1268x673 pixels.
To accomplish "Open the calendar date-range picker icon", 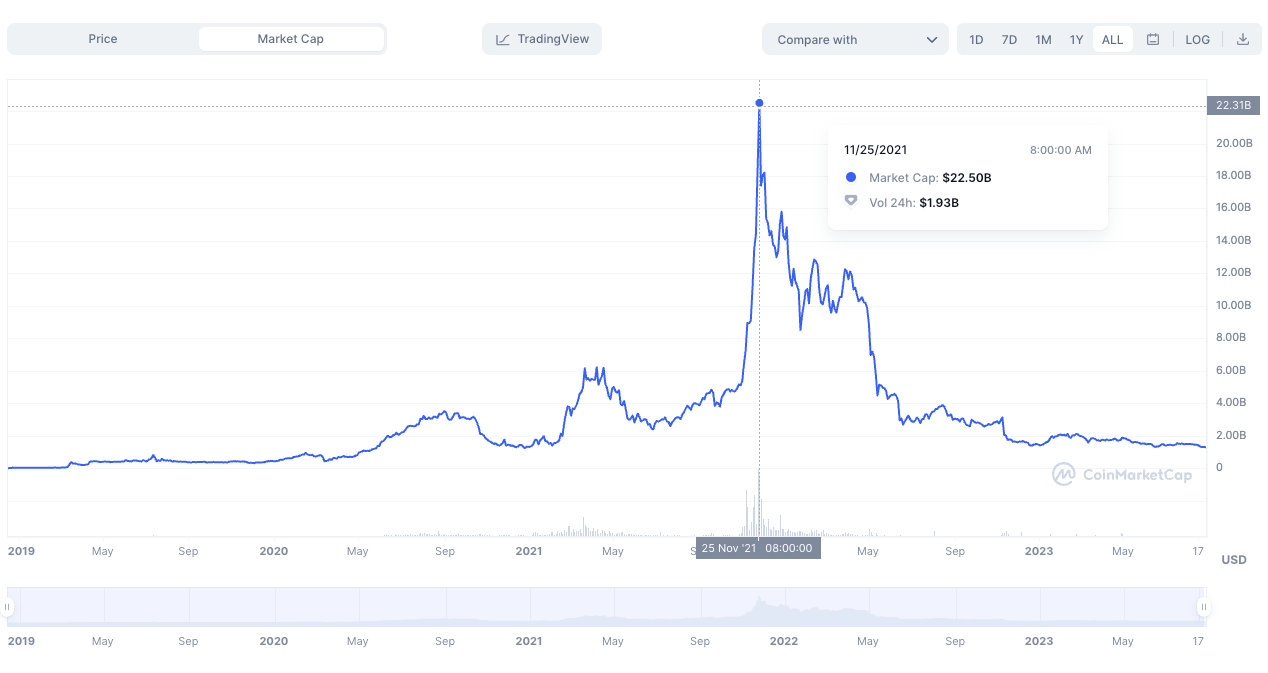I will click(1154, 39).
